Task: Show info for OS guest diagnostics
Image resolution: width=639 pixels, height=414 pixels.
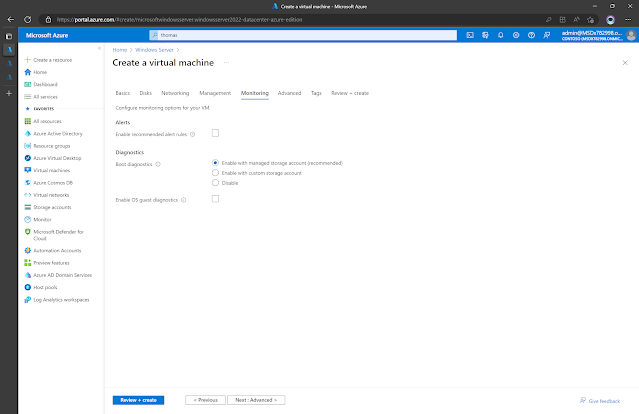Action: point(183,200)
